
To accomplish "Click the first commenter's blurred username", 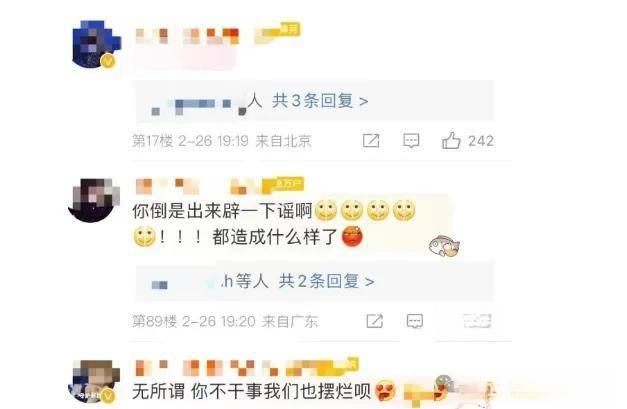I will point(187,36).
